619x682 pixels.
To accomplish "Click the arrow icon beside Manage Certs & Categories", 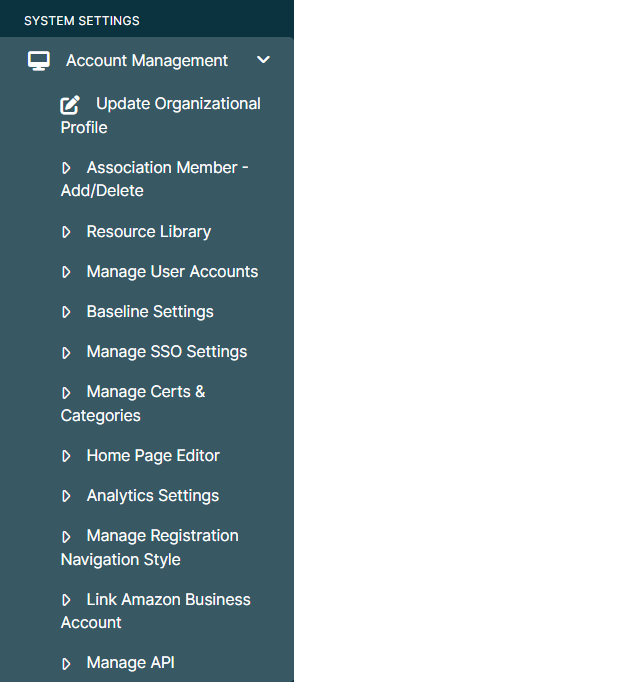I will 66,393.
